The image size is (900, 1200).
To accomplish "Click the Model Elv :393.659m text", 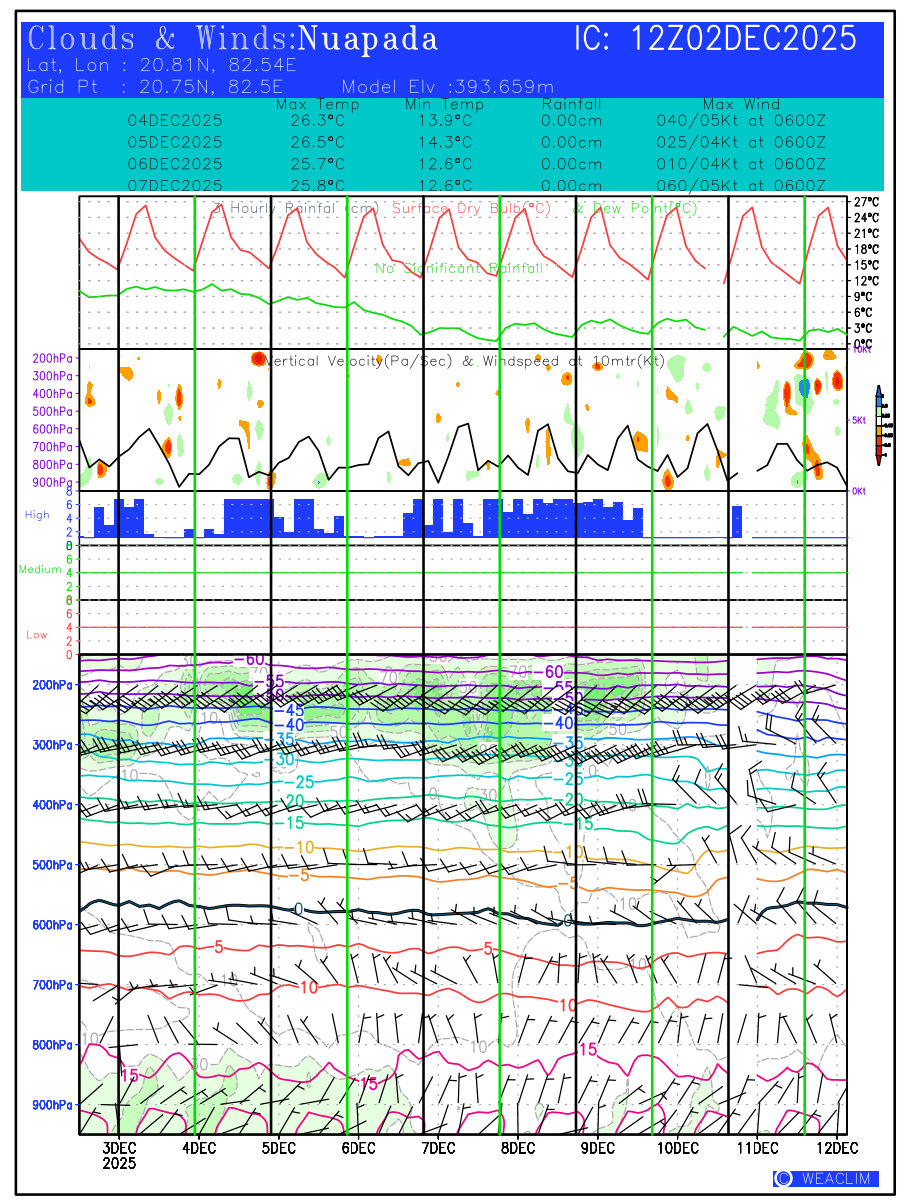I will point(448,87).
